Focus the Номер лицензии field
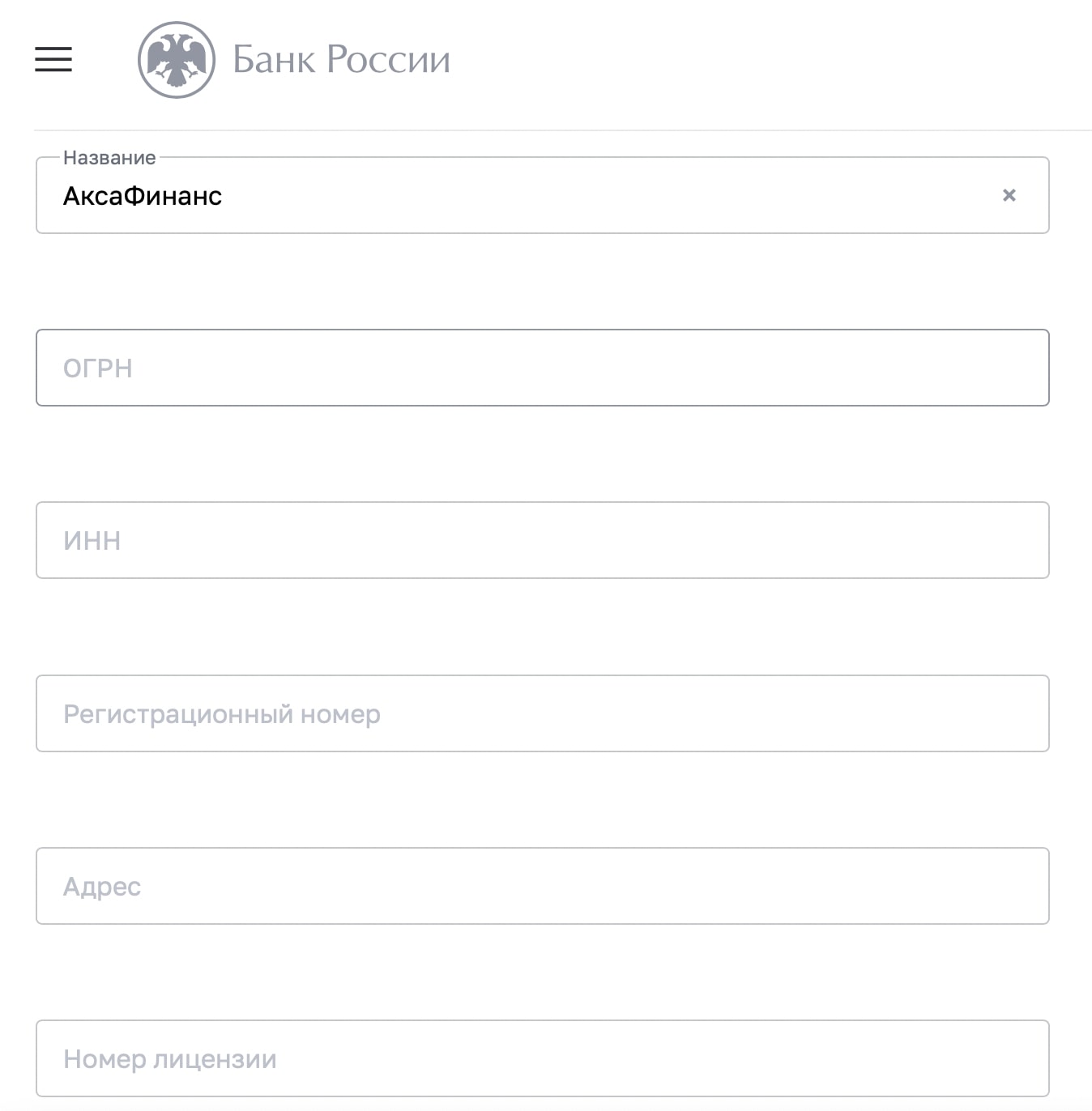 pyautogui.click(x=543, y=1058)
